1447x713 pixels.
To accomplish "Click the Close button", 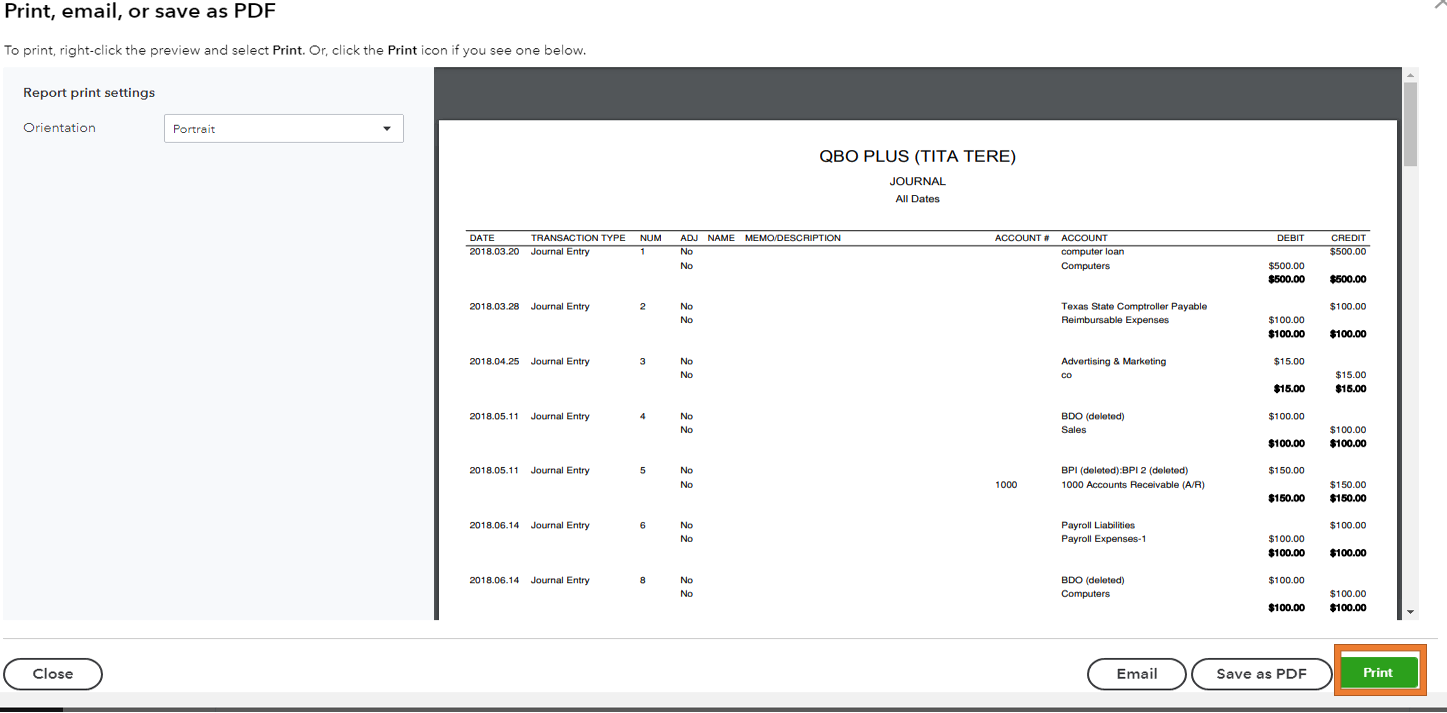I will (53, 674).
